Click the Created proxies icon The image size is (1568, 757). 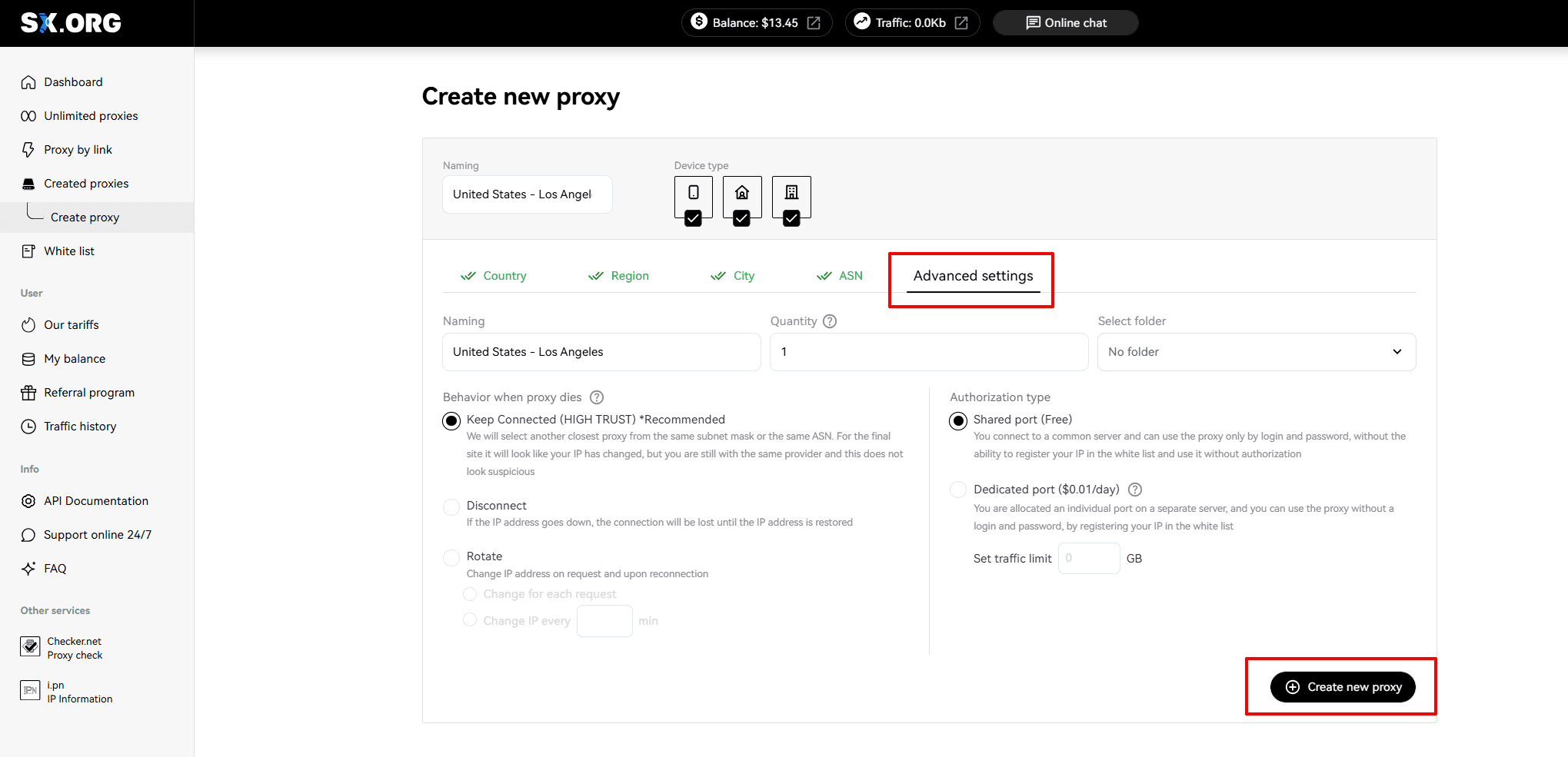point(28,184)
